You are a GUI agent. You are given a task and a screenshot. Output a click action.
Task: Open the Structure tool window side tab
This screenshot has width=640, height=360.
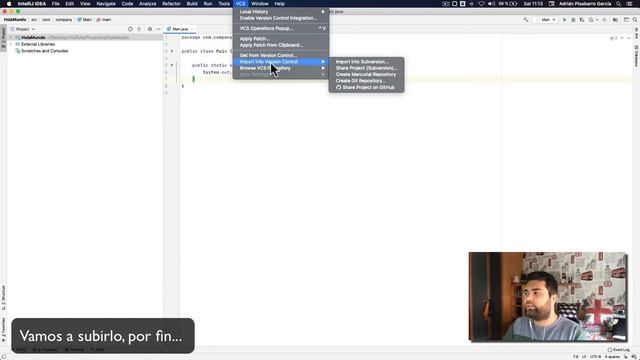(3, 298)
